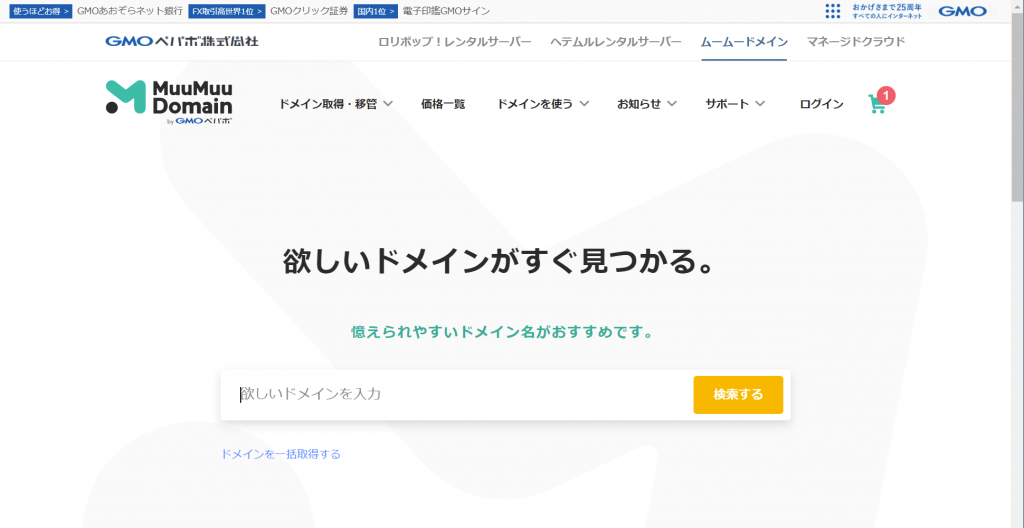The image size is (1024, 528).
Task: Switch to the マネージドクラウド tab
Action: [x=856, y=42]
